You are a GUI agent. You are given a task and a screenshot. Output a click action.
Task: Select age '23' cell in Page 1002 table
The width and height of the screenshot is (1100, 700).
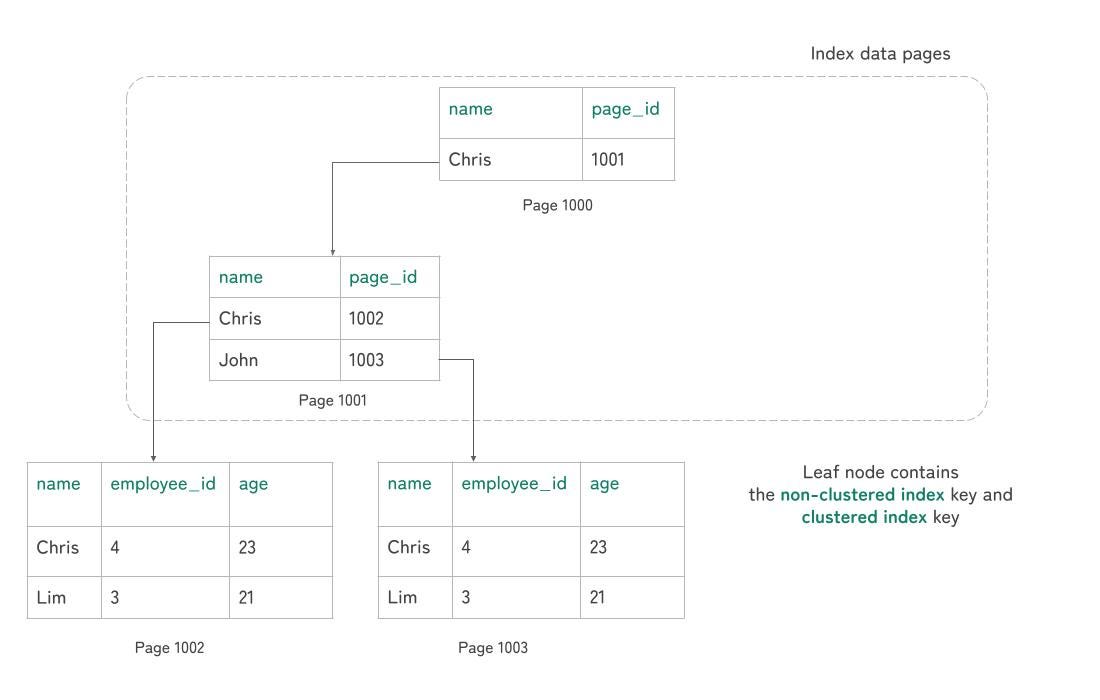click(281, 551)
